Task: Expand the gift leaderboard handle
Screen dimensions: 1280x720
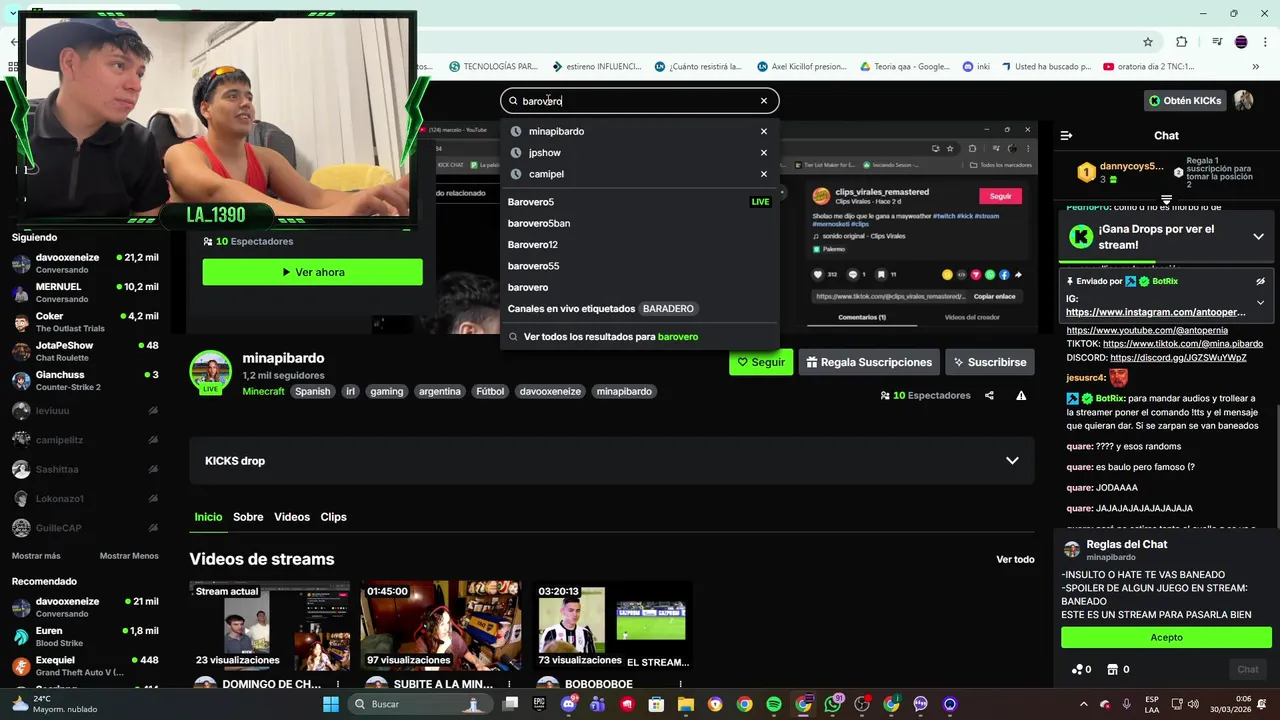Action: 1166,199
